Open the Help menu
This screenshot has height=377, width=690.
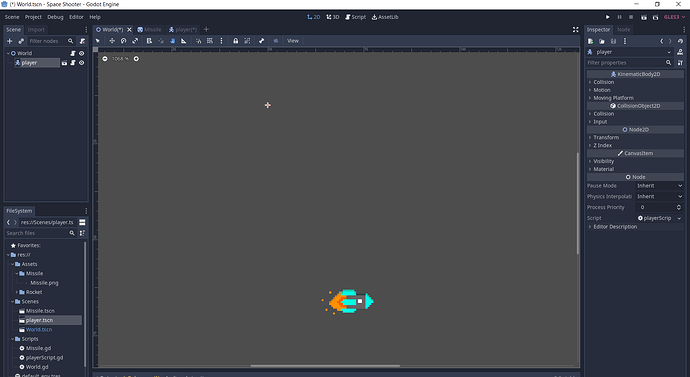(x=95, y=17)
